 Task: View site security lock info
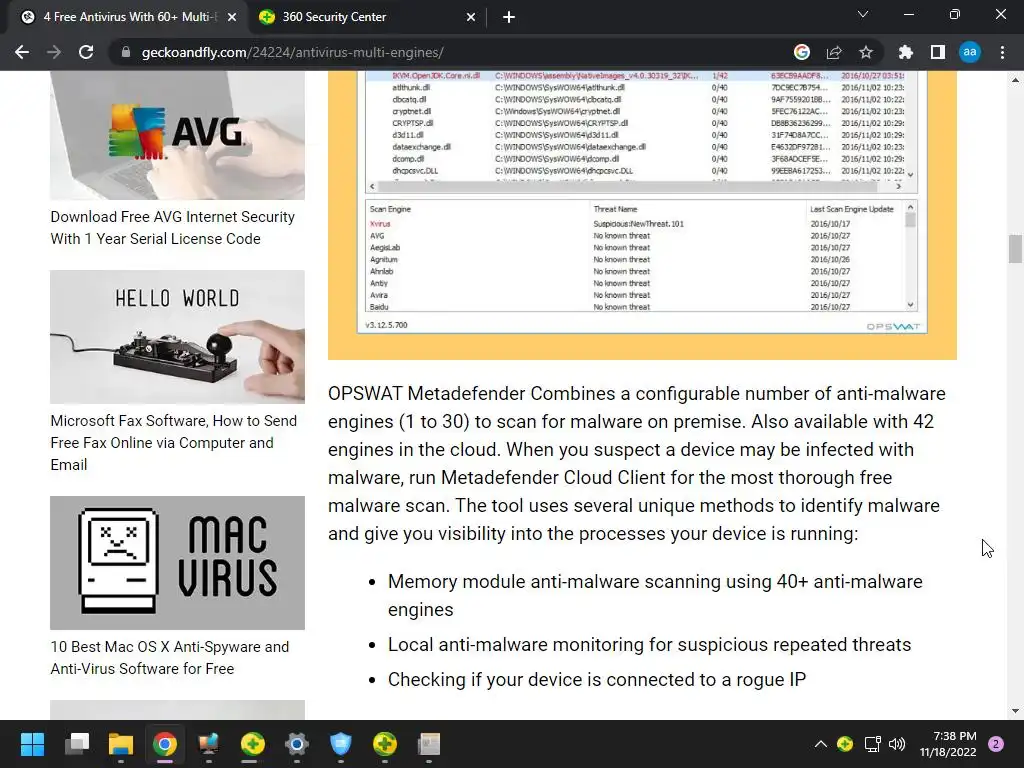coord(125,52)
